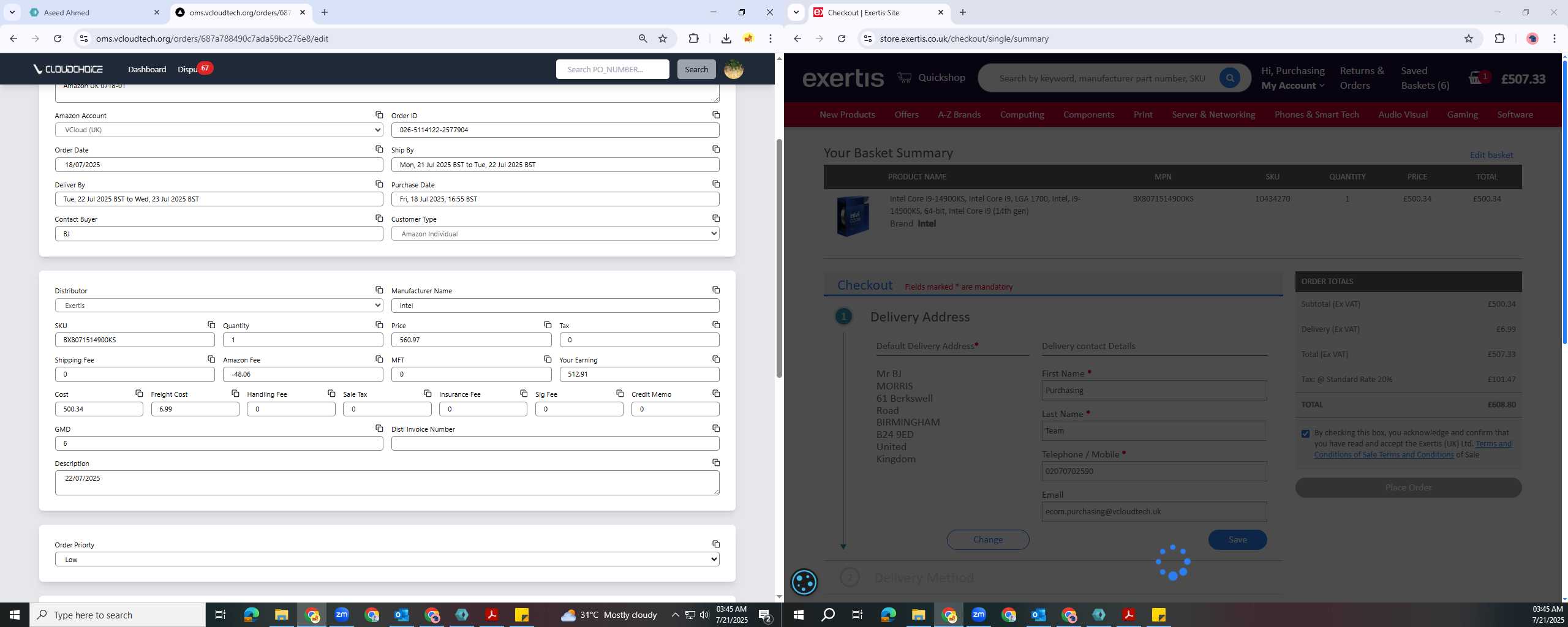Click the Exertis page vertical scrollbar
Screen dimensions: 1568x627
(1564, 202)
